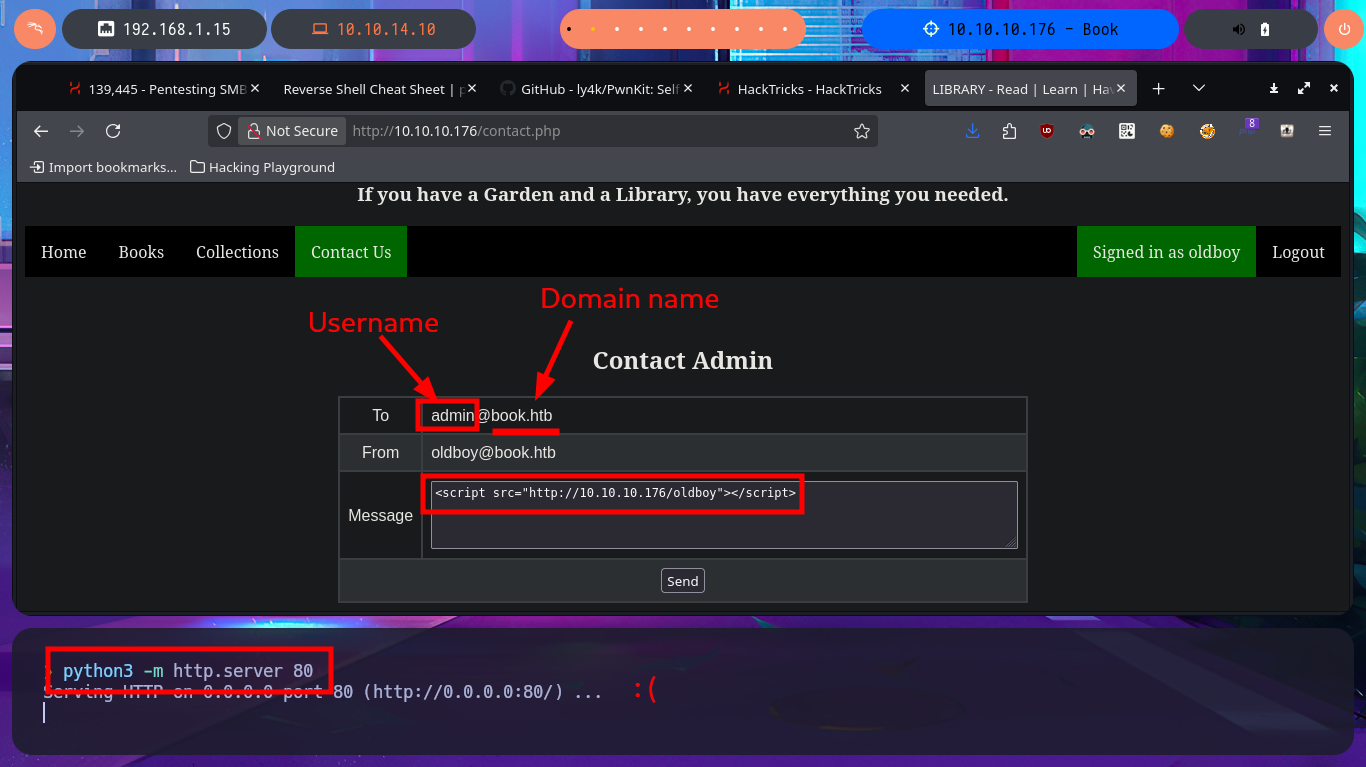Open the Collections nav item
Screen dimensions: 1366x767
click(x=237, y=252)
